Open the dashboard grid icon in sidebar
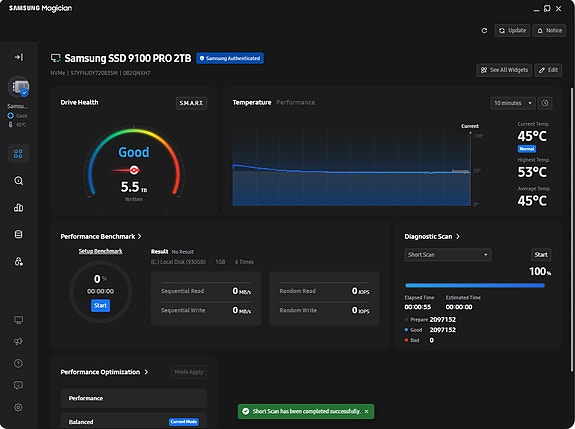The image size is (575, 429). coord(18,153)
